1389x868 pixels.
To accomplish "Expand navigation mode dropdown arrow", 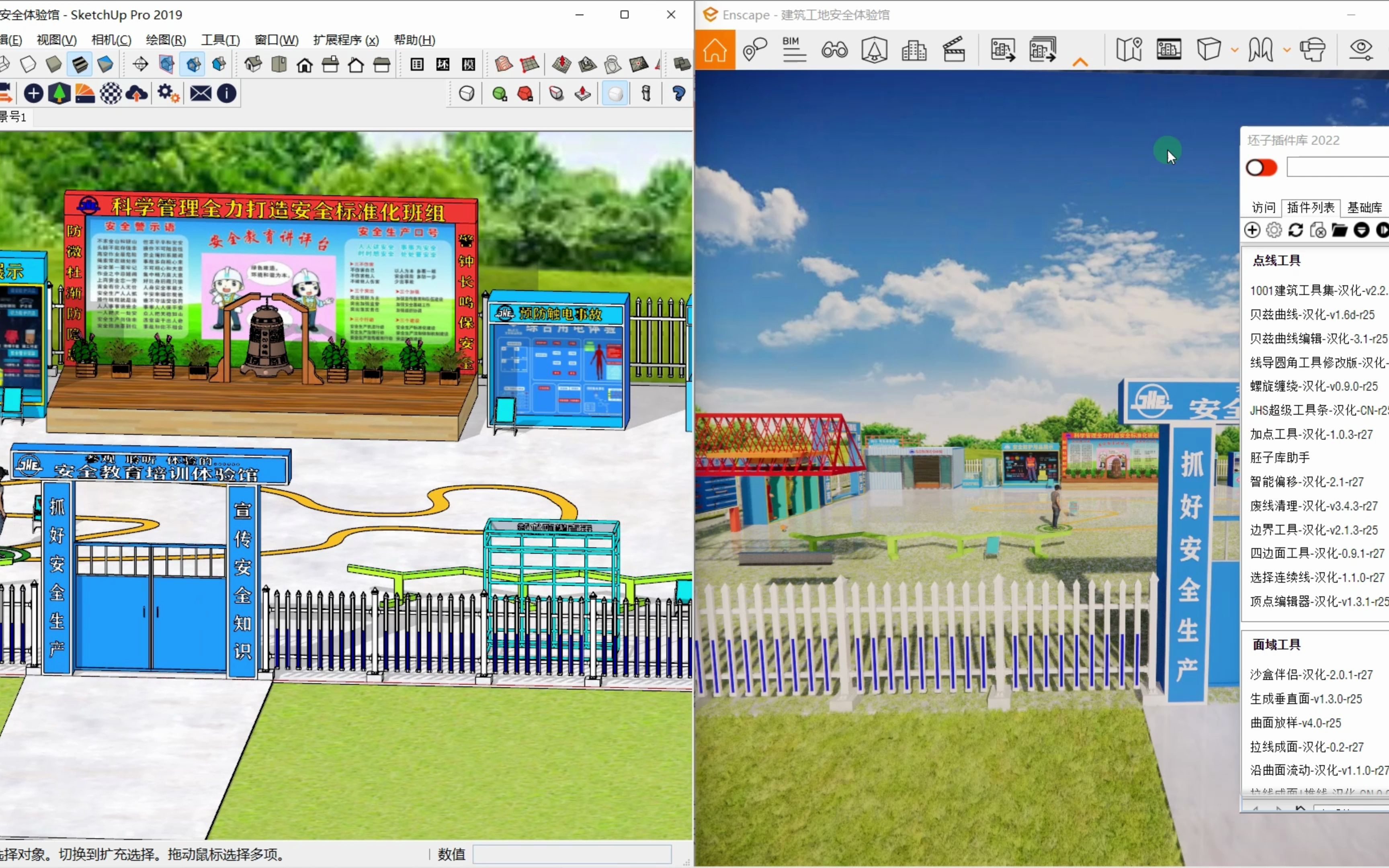I will [1287, 51].
